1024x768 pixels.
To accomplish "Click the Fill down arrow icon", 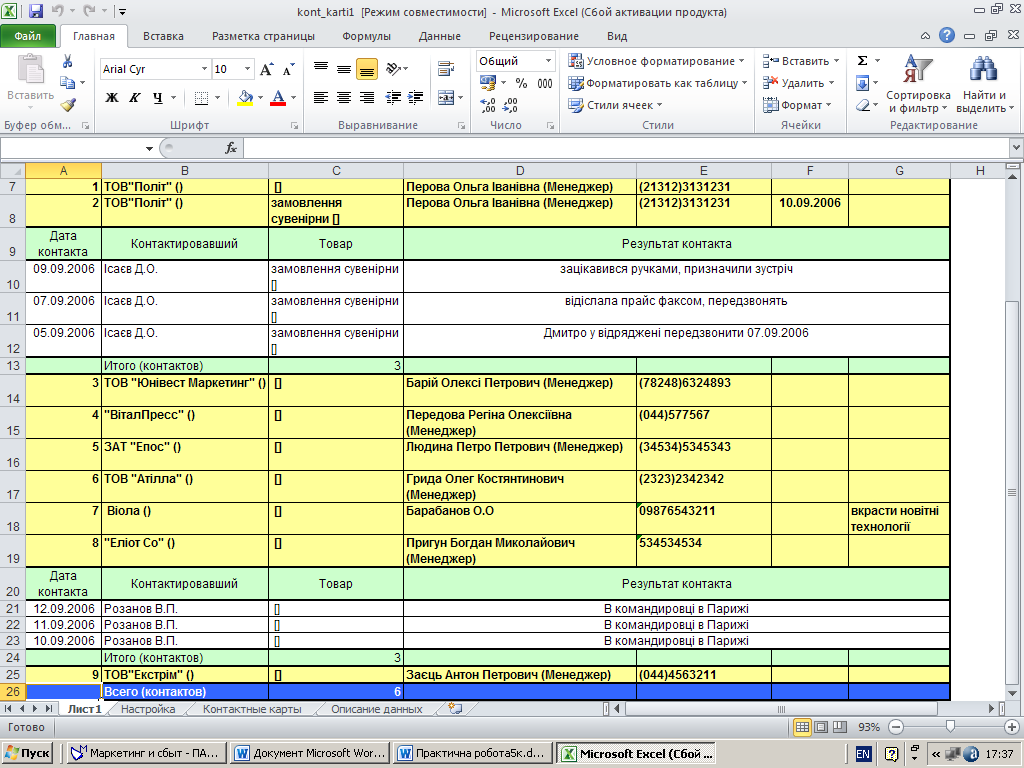I will (x=862, y=83).
